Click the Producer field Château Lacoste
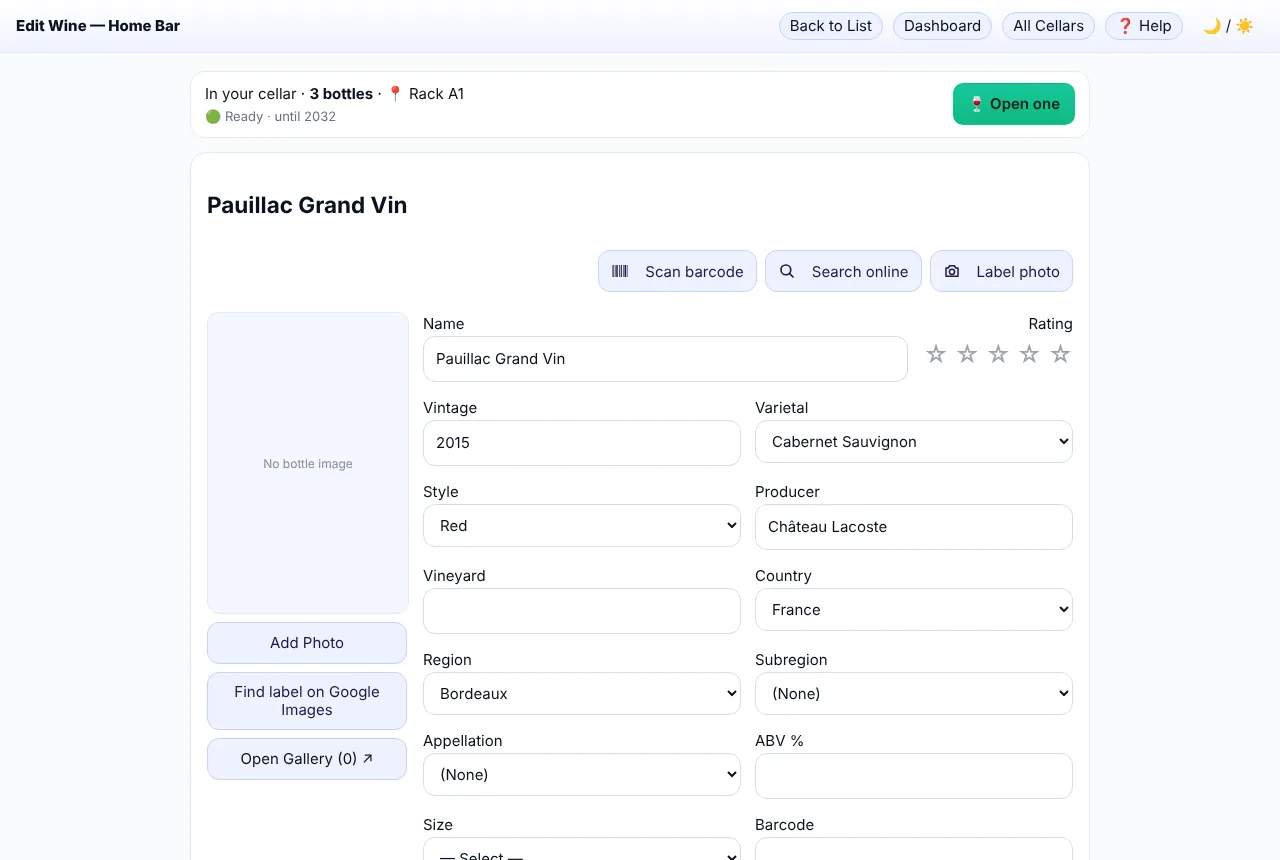Screen dimensions: 1280x860 914,527
